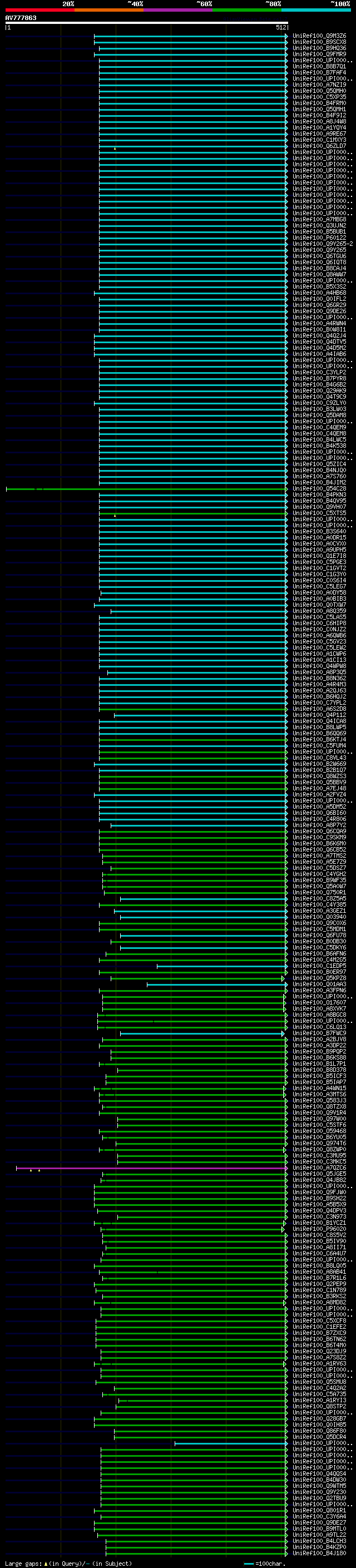Viewport: 356px width, 1568px height.
Task: Select UniRef100_C5PGE3 label
Action: click(x=319, y=562)
